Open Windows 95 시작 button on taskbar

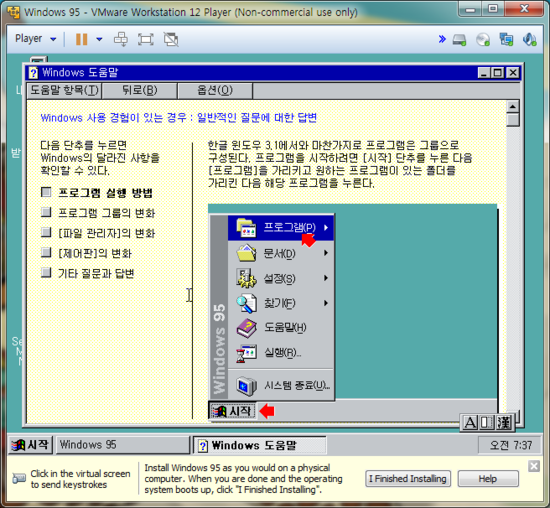[x=31, y=445]
